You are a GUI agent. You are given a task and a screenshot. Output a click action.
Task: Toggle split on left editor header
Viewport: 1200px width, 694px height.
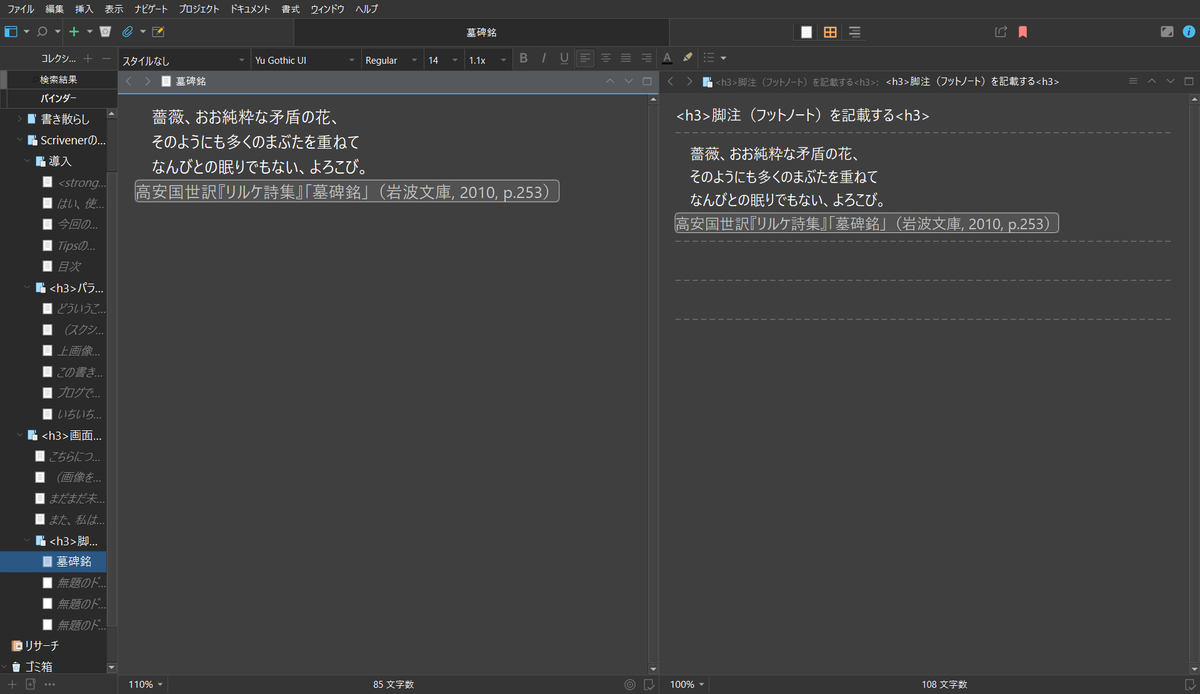[x=647, y=81]
